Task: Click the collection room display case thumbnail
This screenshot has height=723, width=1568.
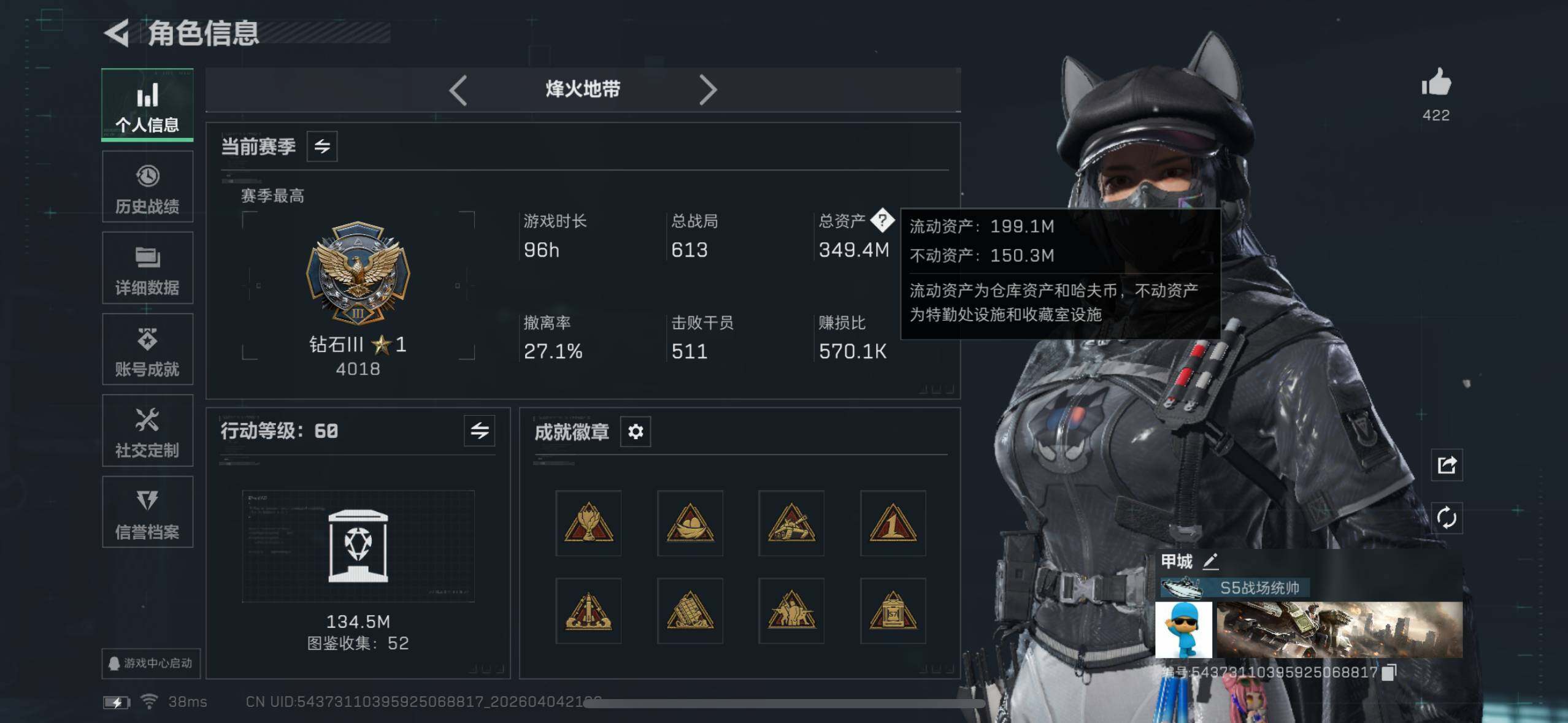Action: click(x=358, y=546)
